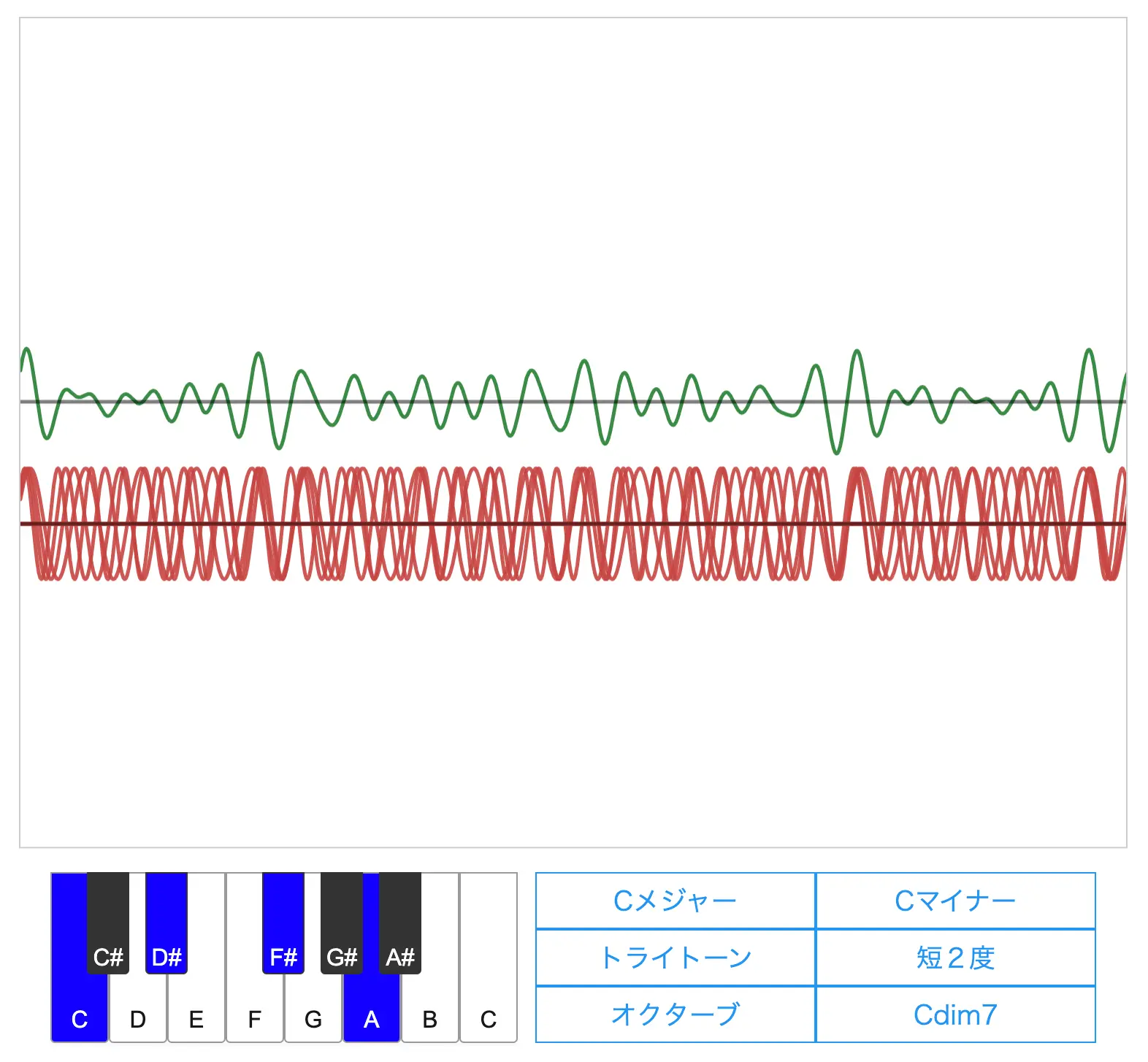Screen dimensions: 1148x1062
Task: Turn off the A white key
Action: tap(371, 1015)
